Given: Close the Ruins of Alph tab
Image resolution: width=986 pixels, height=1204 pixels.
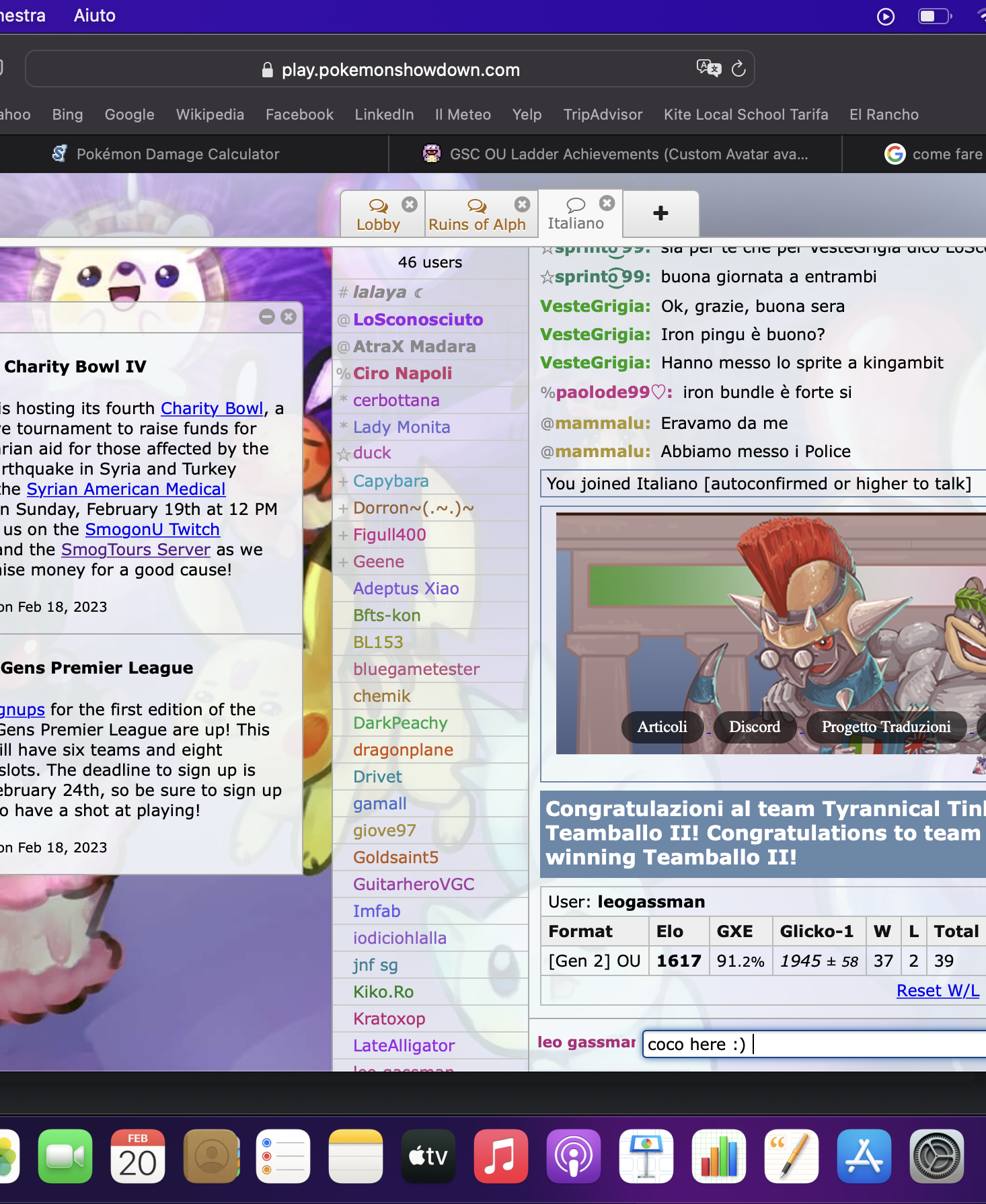Looking at the screenshot, I should [x=522, y=204].
